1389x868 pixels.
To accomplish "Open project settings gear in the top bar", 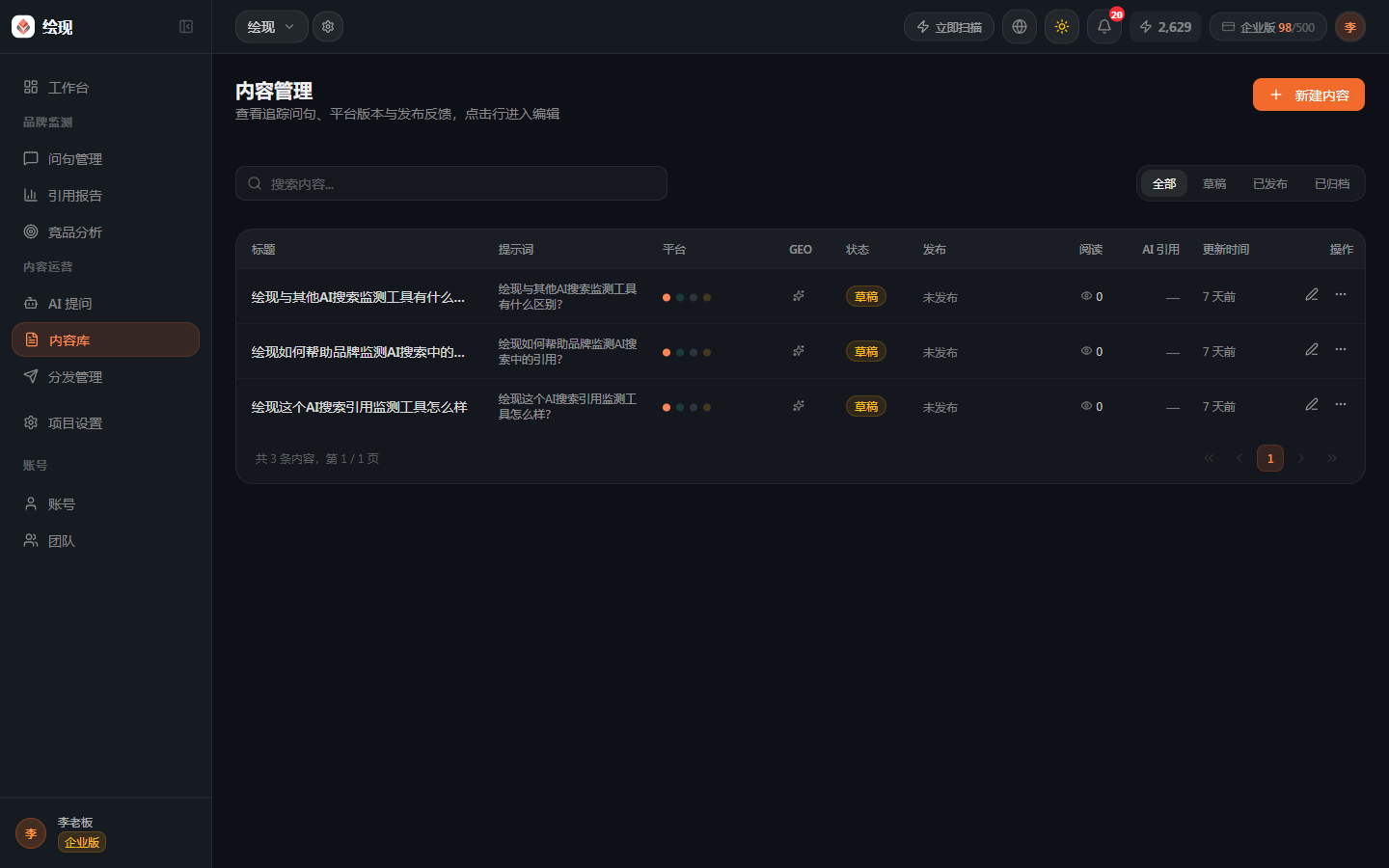I will point(328,27).
